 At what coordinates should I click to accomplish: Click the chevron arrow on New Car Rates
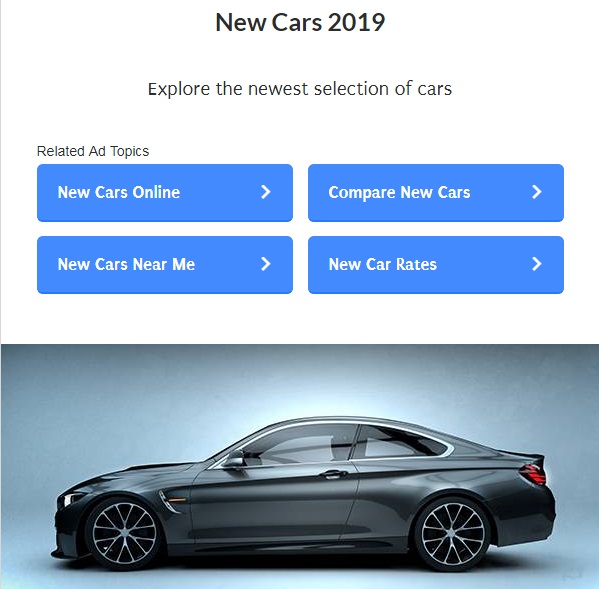click(537, 264)
